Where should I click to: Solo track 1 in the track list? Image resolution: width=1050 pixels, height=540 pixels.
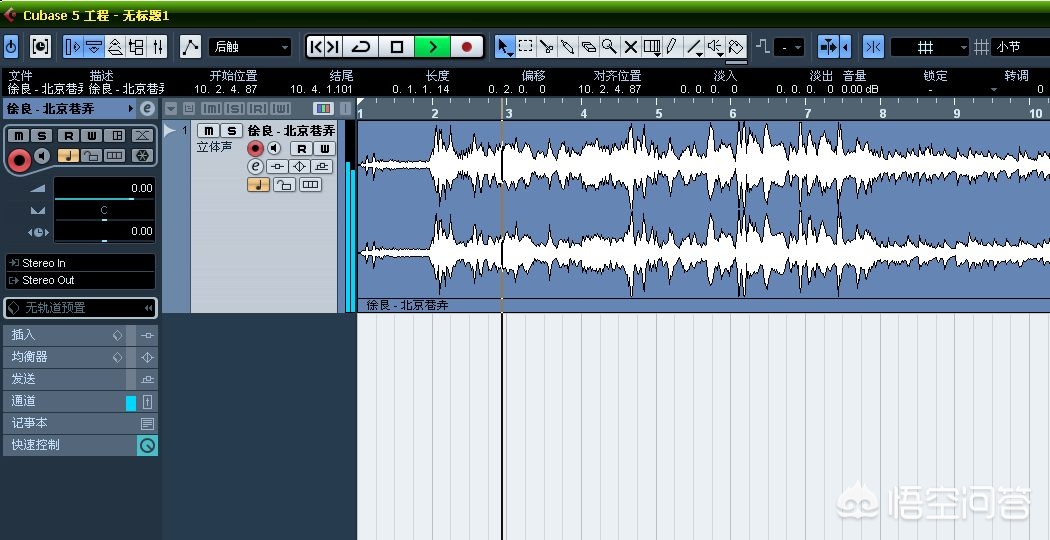click(231, 131)
